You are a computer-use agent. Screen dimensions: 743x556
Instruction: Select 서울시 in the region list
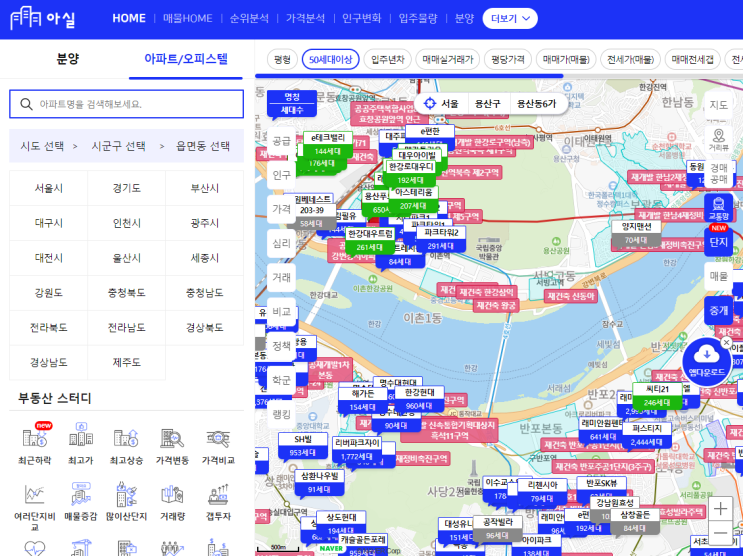coord(48,188)
